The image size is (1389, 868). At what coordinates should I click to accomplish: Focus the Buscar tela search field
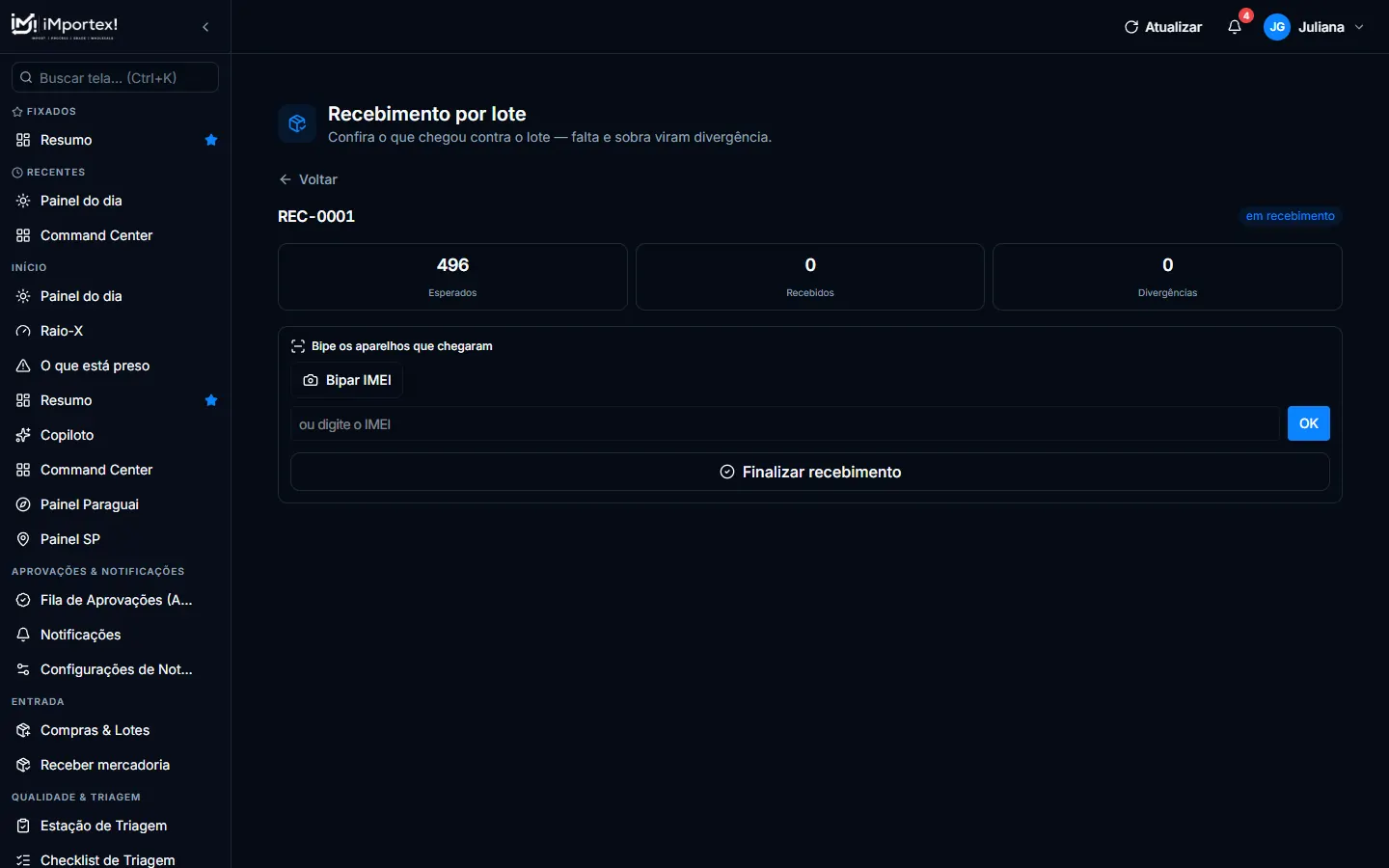point(115,77)
